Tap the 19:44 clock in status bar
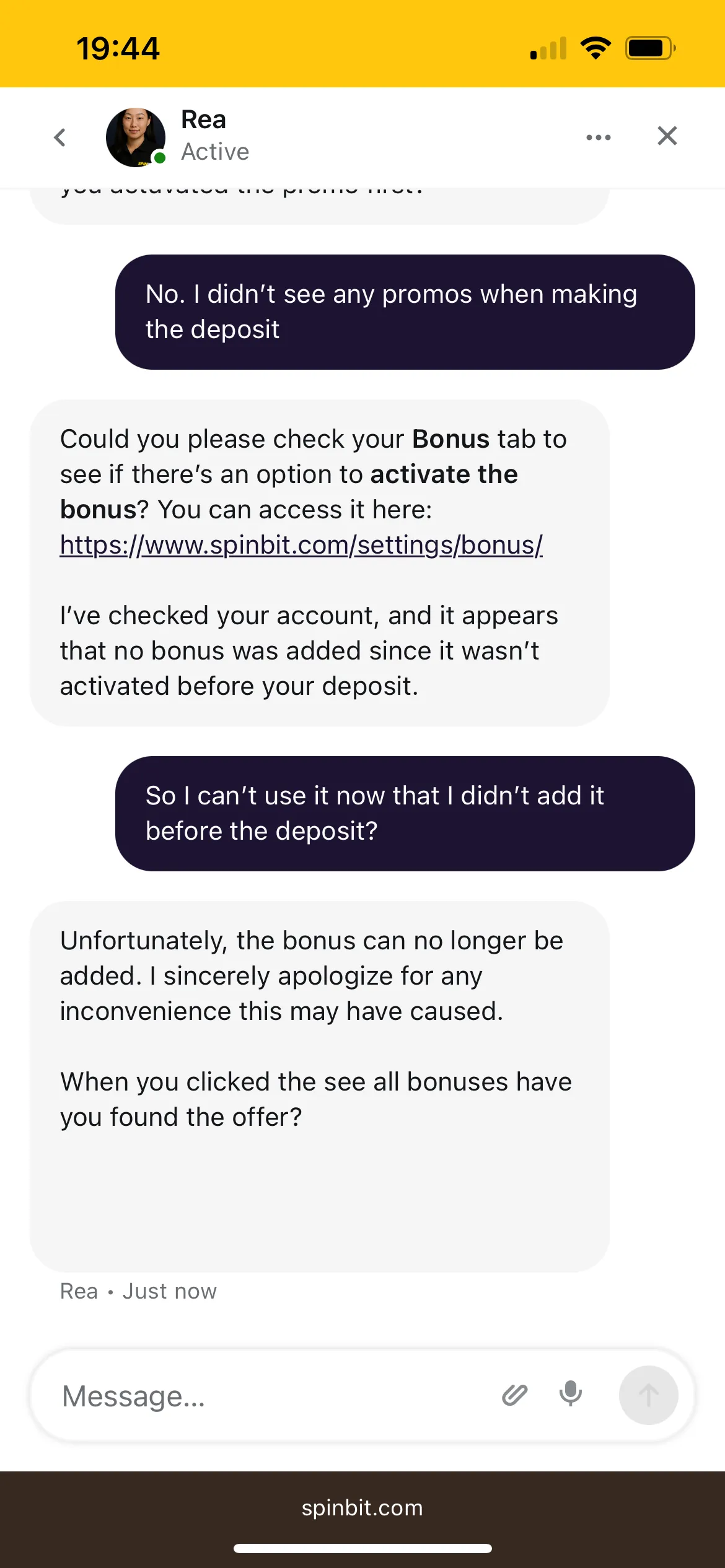Viewport: 725px width, 1568px height. 118,48
